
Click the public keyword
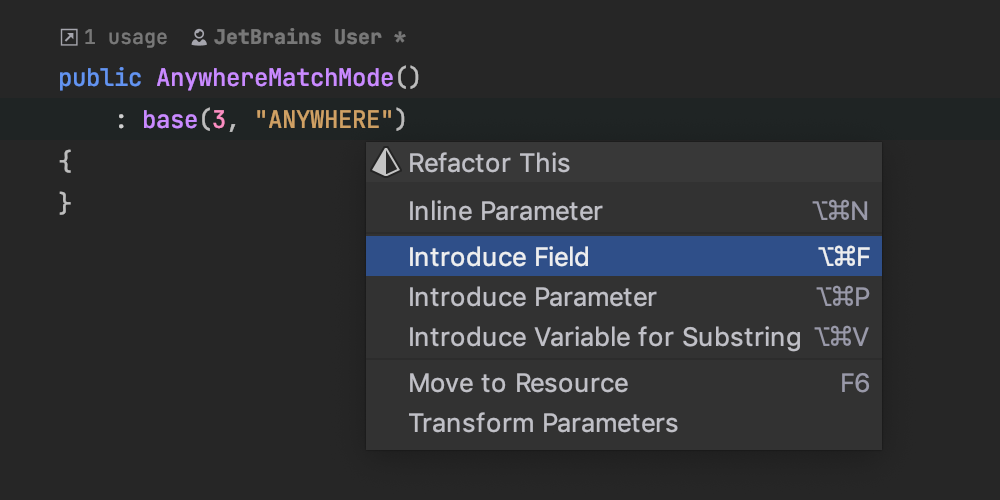click(100, 78)
